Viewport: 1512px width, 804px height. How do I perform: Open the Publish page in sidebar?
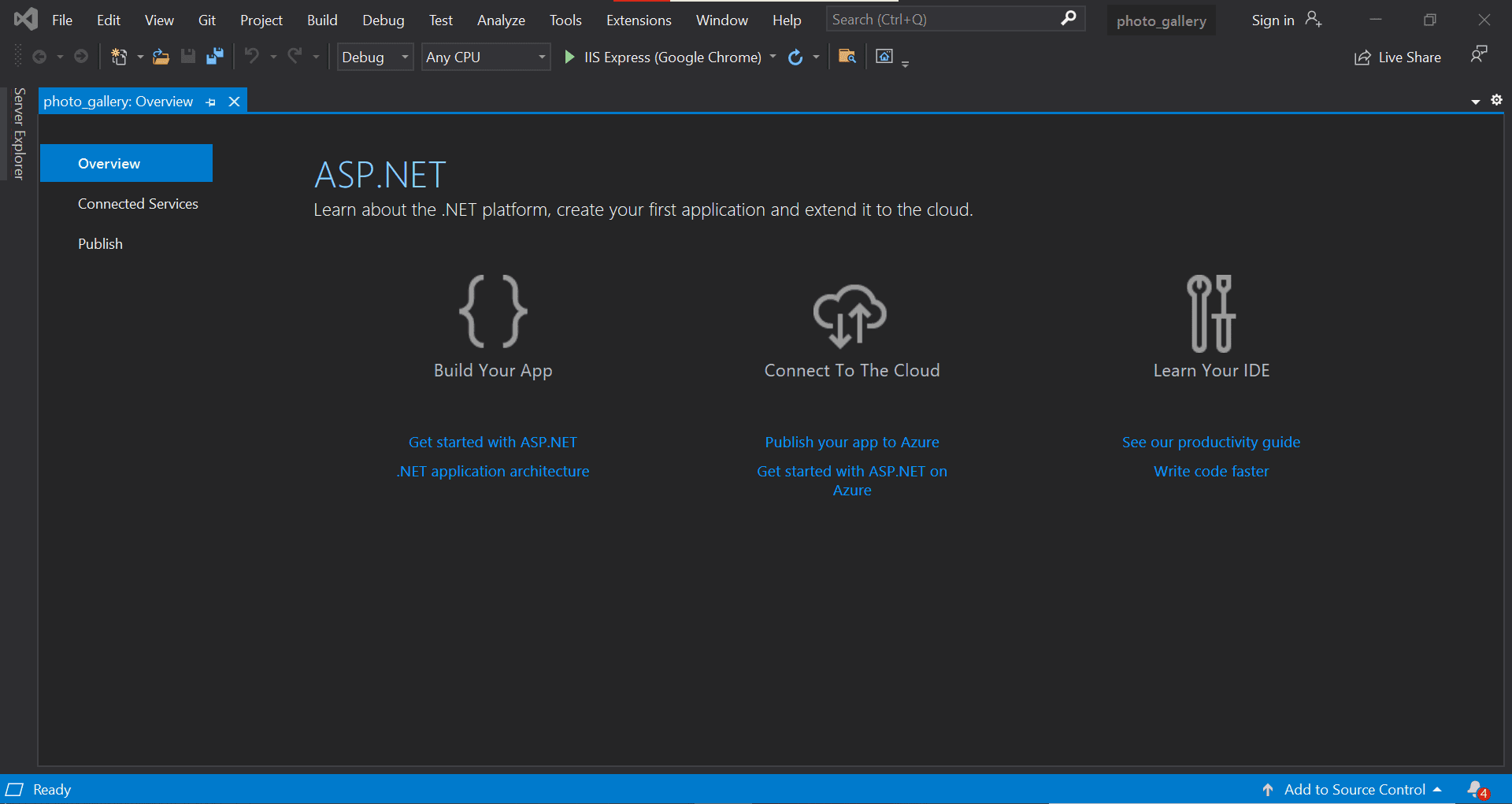100,244
